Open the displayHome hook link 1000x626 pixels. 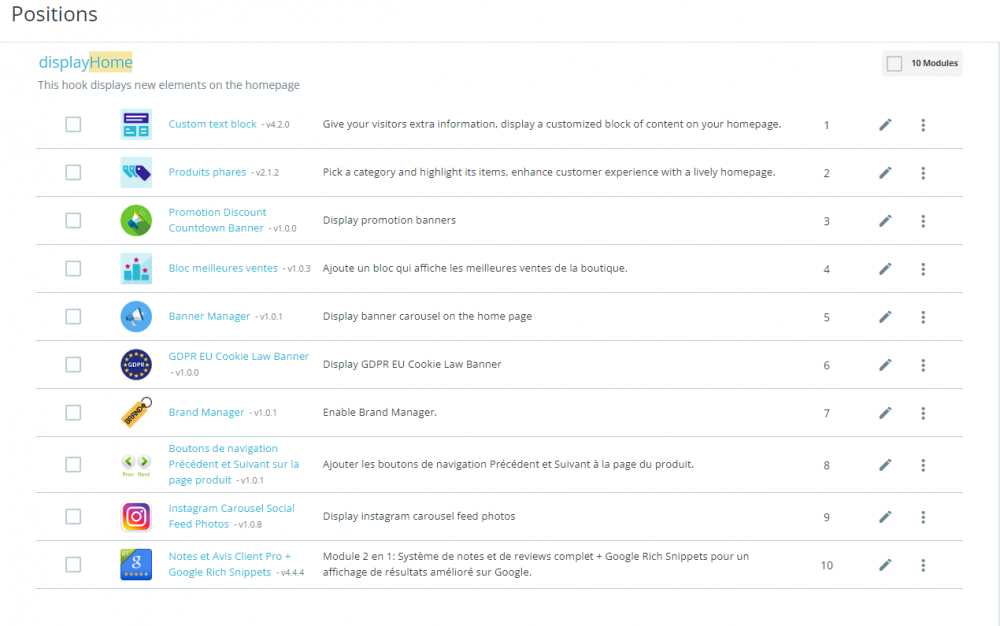pyautogui.click(x=85, y=62)
